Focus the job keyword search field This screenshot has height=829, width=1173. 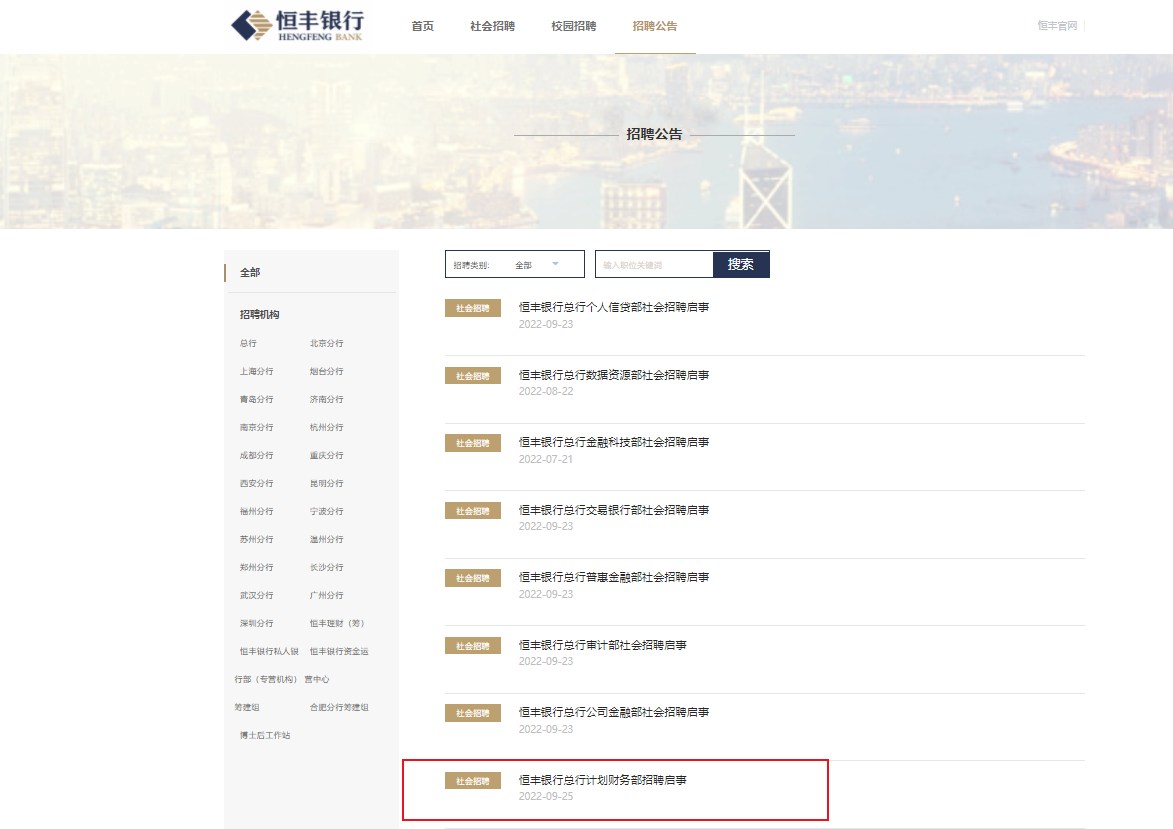(654, 264)
